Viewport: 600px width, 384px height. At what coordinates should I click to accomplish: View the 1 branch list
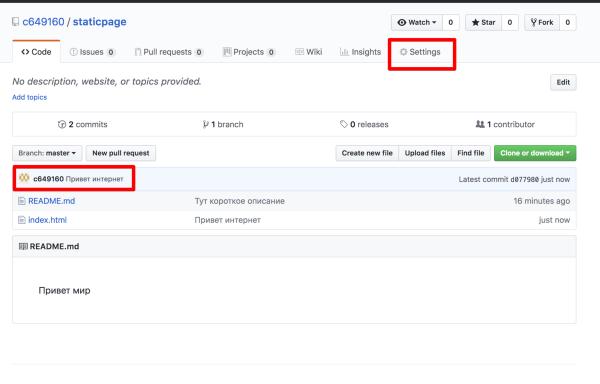[x=223, y=124]
